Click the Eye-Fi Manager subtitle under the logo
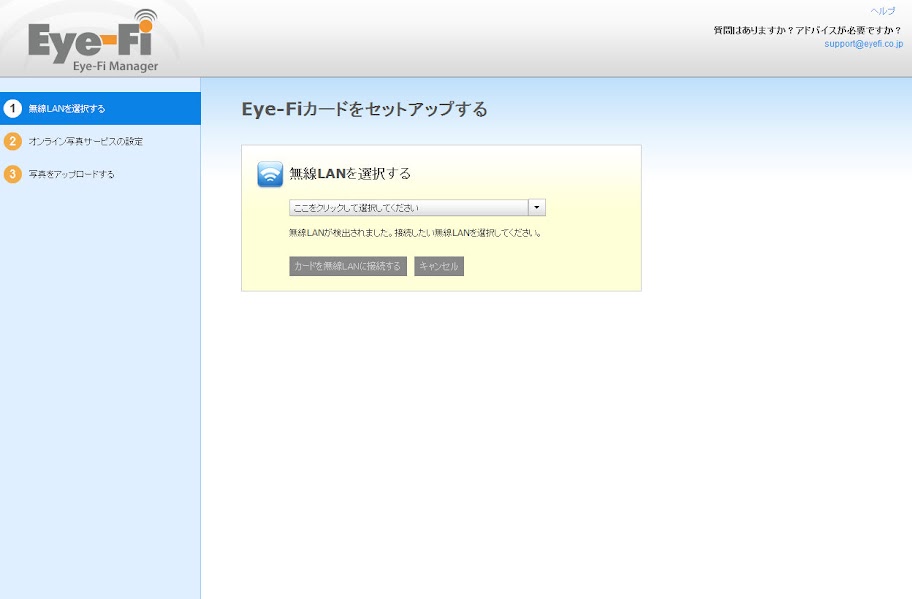The height and width of the screenshot is (599, 912). [x=115, y=66]
